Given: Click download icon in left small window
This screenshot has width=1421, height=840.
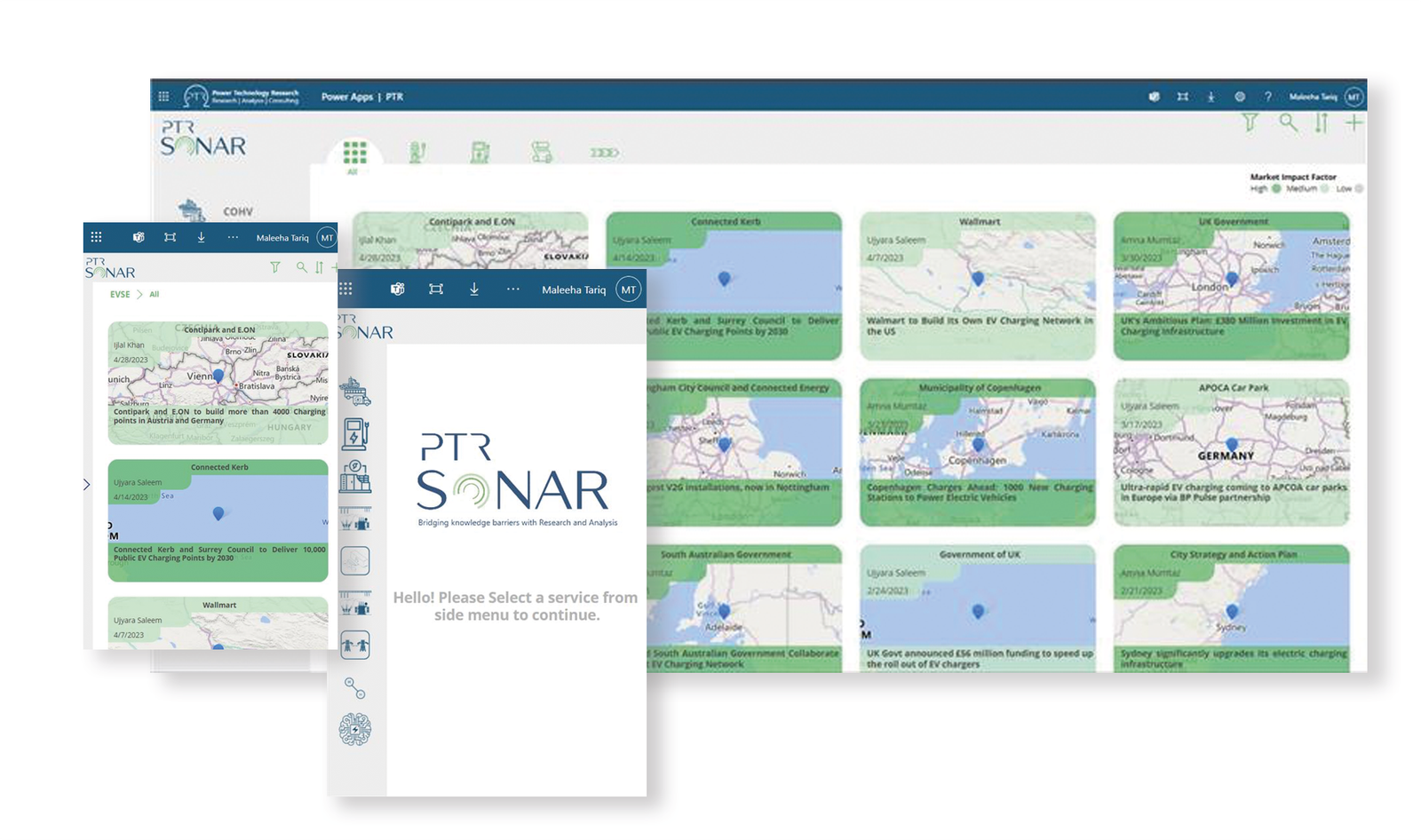Looking at the screenshot, I should click(201, 237).
